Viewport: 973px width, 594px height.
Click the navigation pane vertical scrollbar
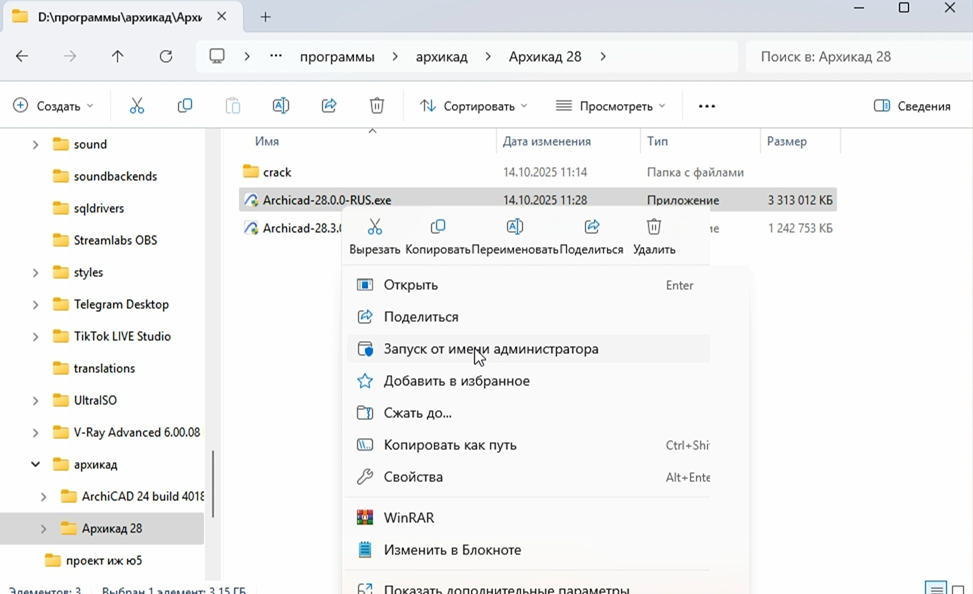click(213, 484)
